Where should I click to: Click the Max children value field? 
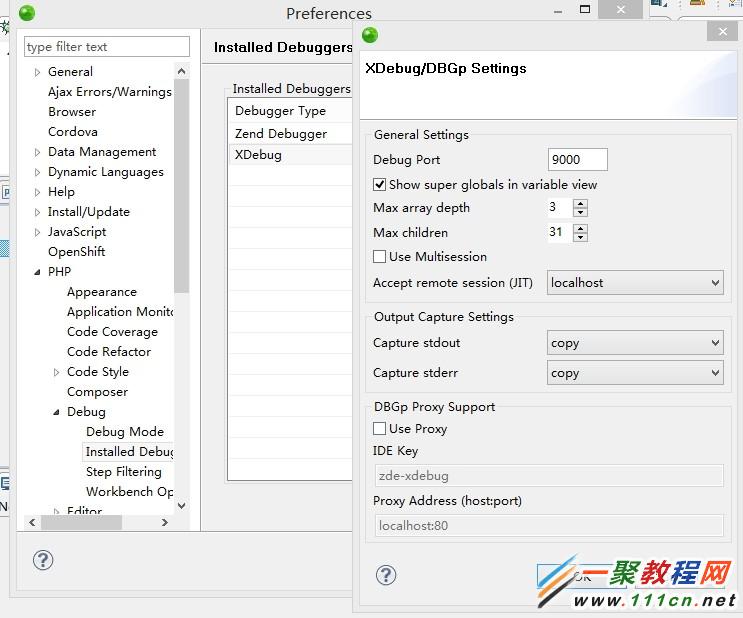tap(560, 232)
